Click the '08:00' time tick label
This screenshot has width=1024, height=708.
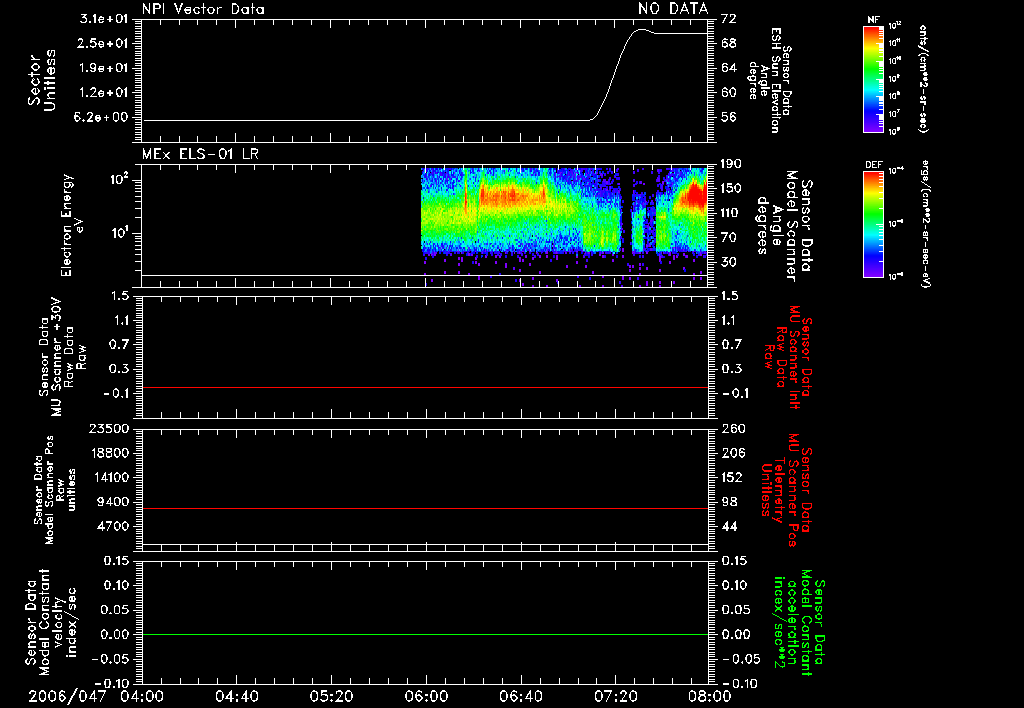pos(710,696)
